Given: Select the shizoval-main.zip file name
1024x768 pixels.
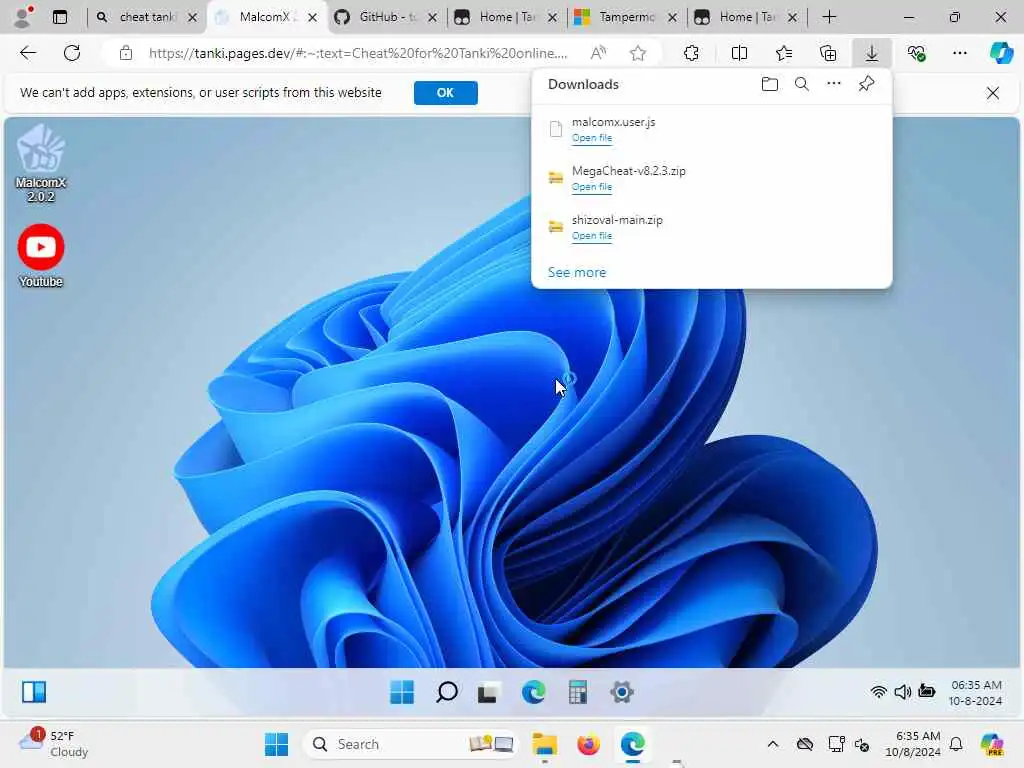Looking at the screenshot, I should coord(617,220).
